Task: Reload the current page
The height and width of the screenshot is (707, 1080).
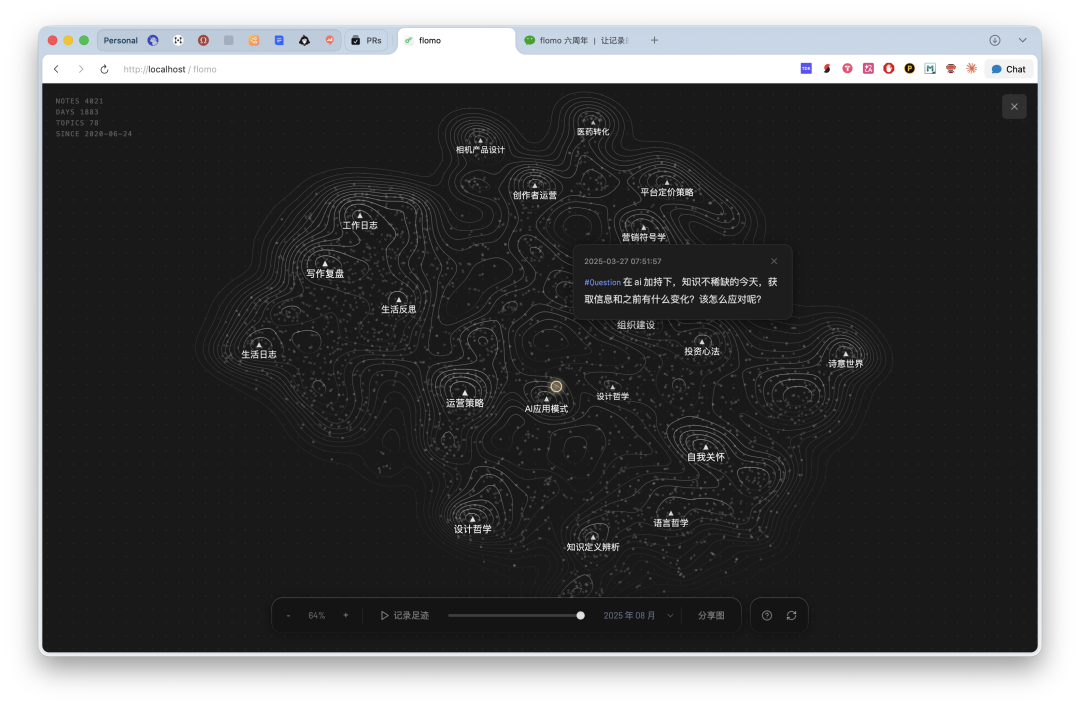Action: point(104,69)
